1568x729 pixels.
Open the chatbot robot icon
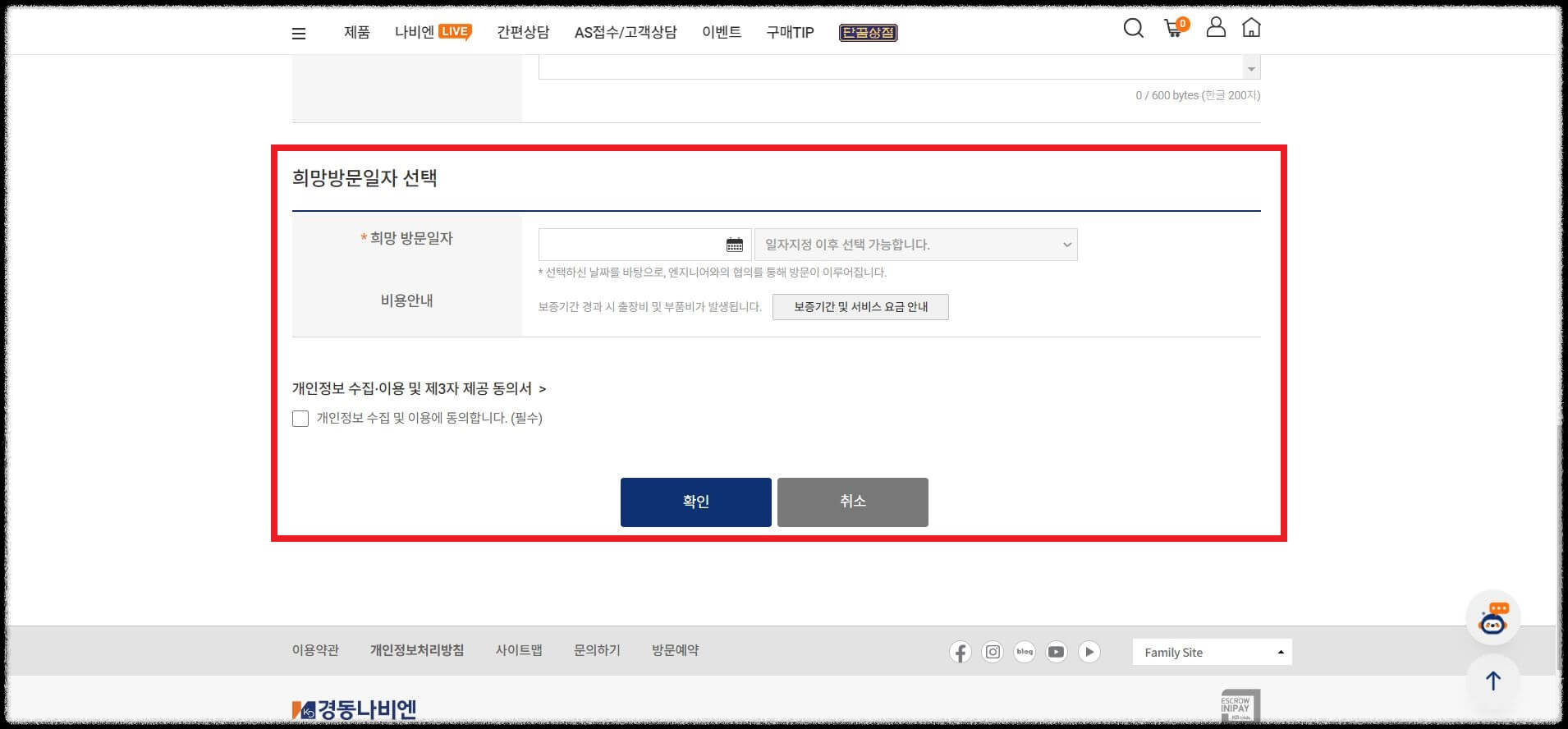(x=1493, y=618)
